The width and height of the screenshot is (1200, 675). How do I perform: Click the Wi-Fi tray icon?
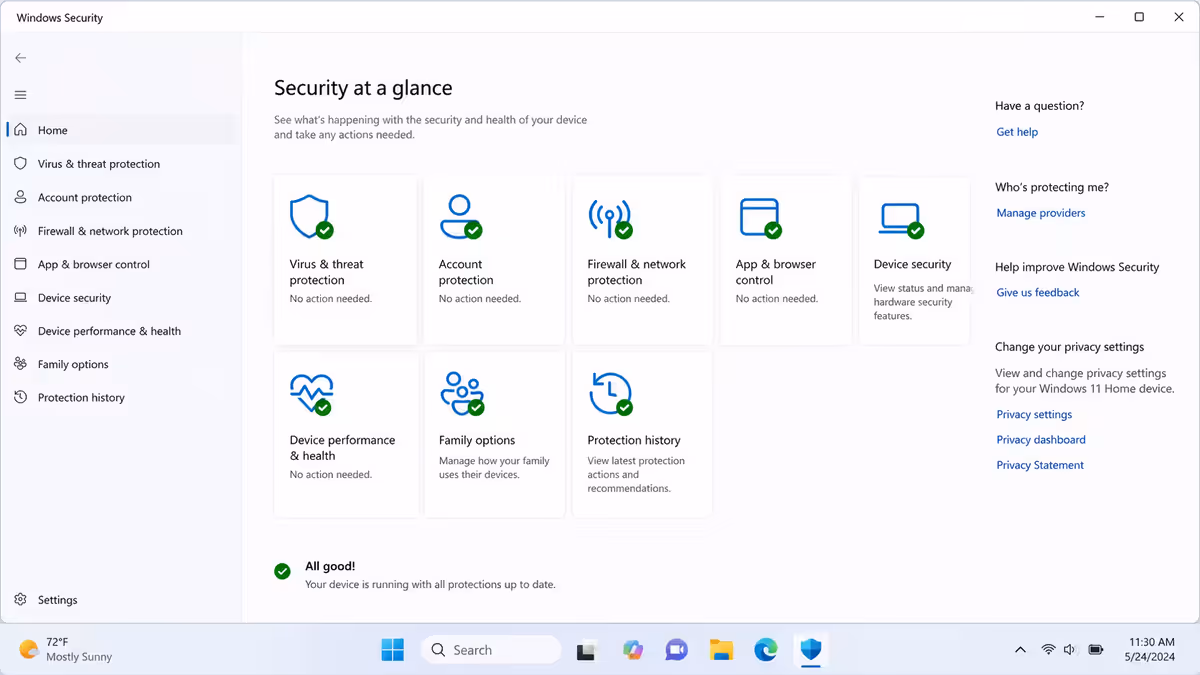(x=1048, y=650)
